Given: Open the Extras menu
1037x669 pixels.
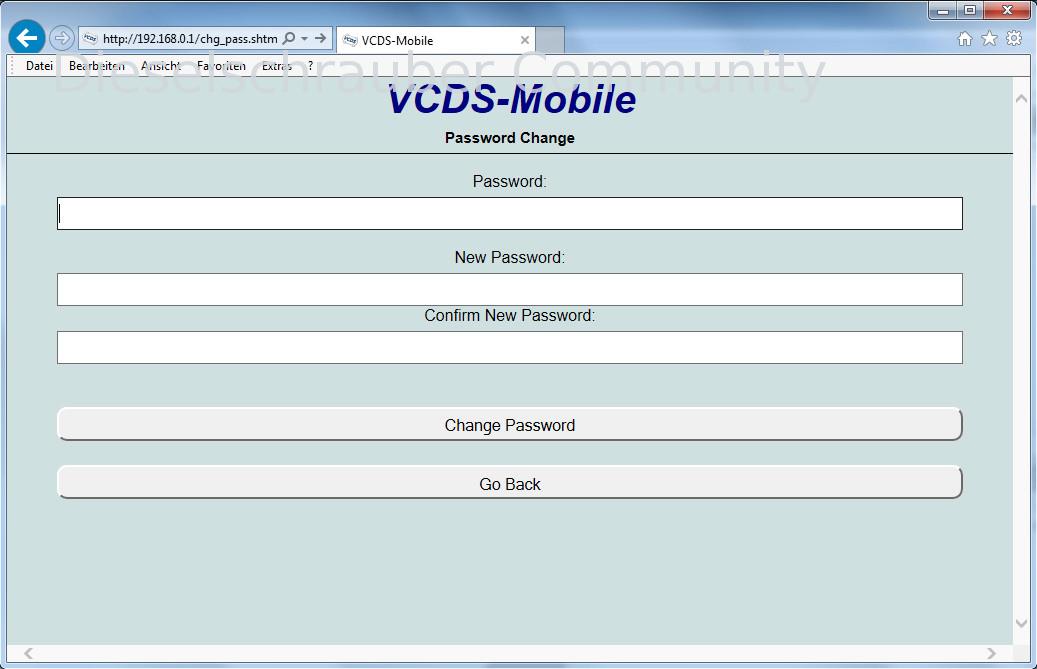Looking at the screenshot, I should 276,65.
